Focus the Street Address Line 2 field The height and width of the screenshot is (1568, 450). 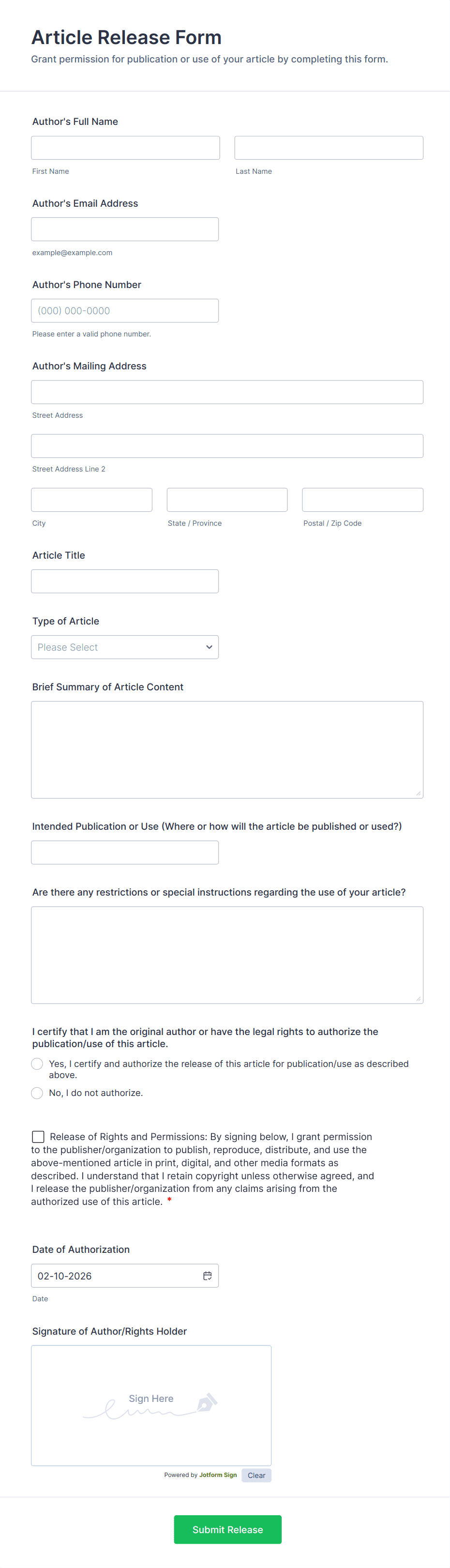227,446
